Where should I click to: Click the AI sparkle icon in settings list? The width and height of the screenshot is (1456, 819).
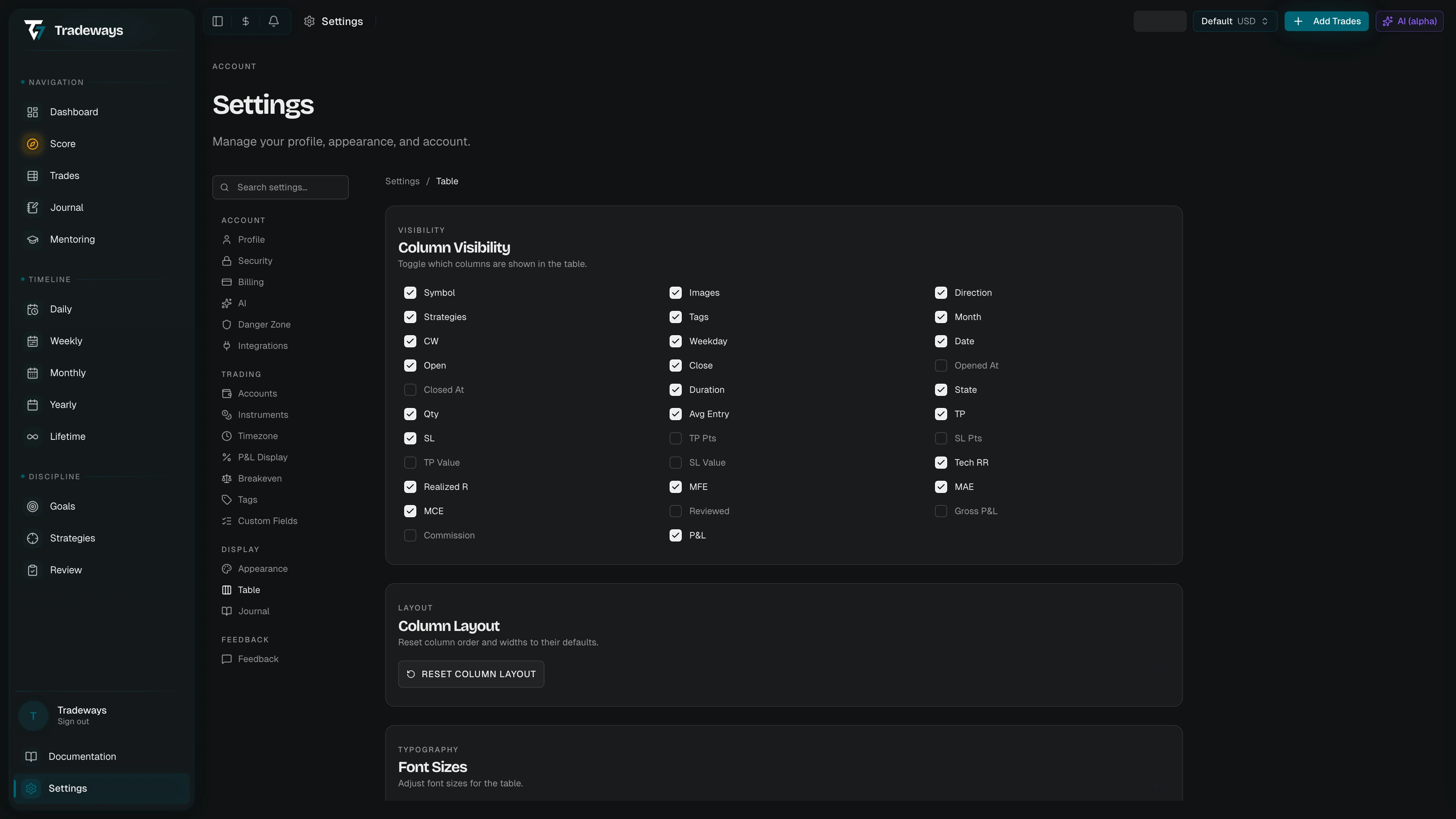(227, 303)
